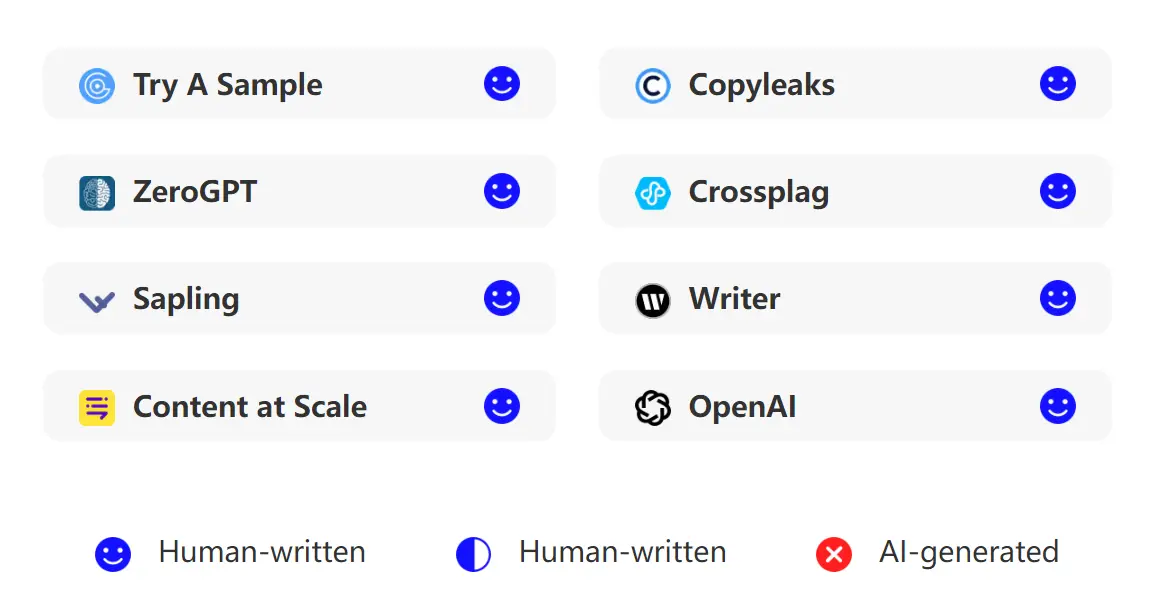Screen dimensions: 1158x605
Task: Click the Try A Sample spiral icon
Action: coord(97,86)
